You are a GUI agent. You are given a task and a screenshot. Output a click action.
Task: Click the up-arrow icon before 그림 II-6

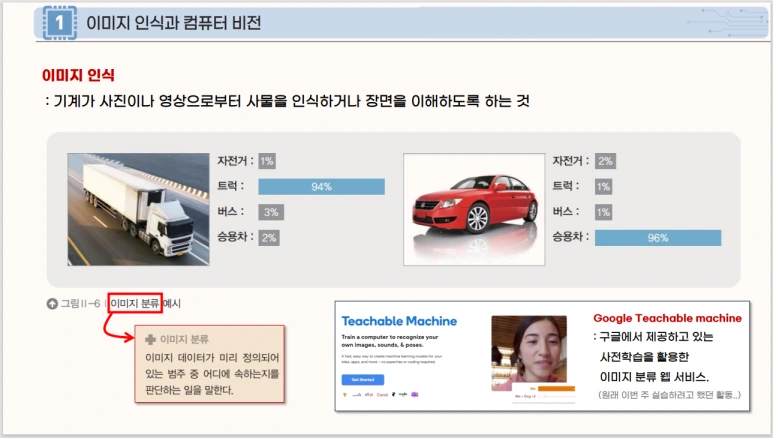pyautogui.click(x=52, y=304)
